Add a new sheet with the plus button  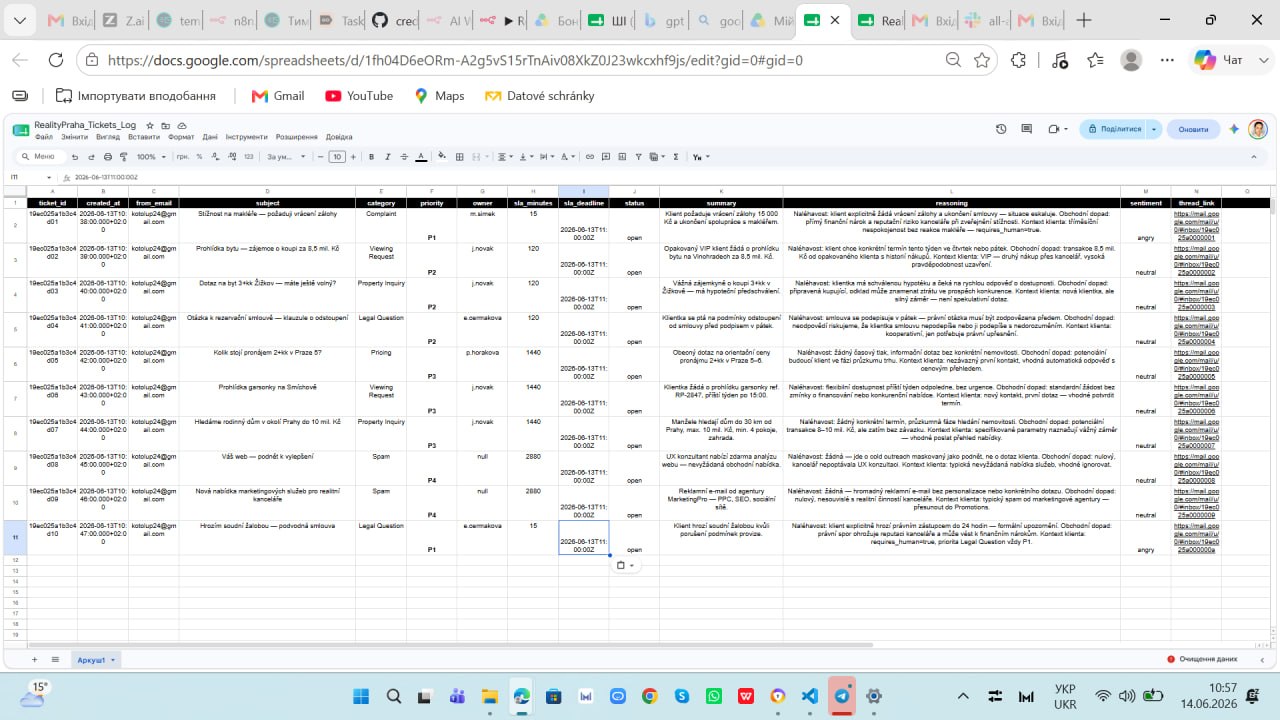[35, 660]
